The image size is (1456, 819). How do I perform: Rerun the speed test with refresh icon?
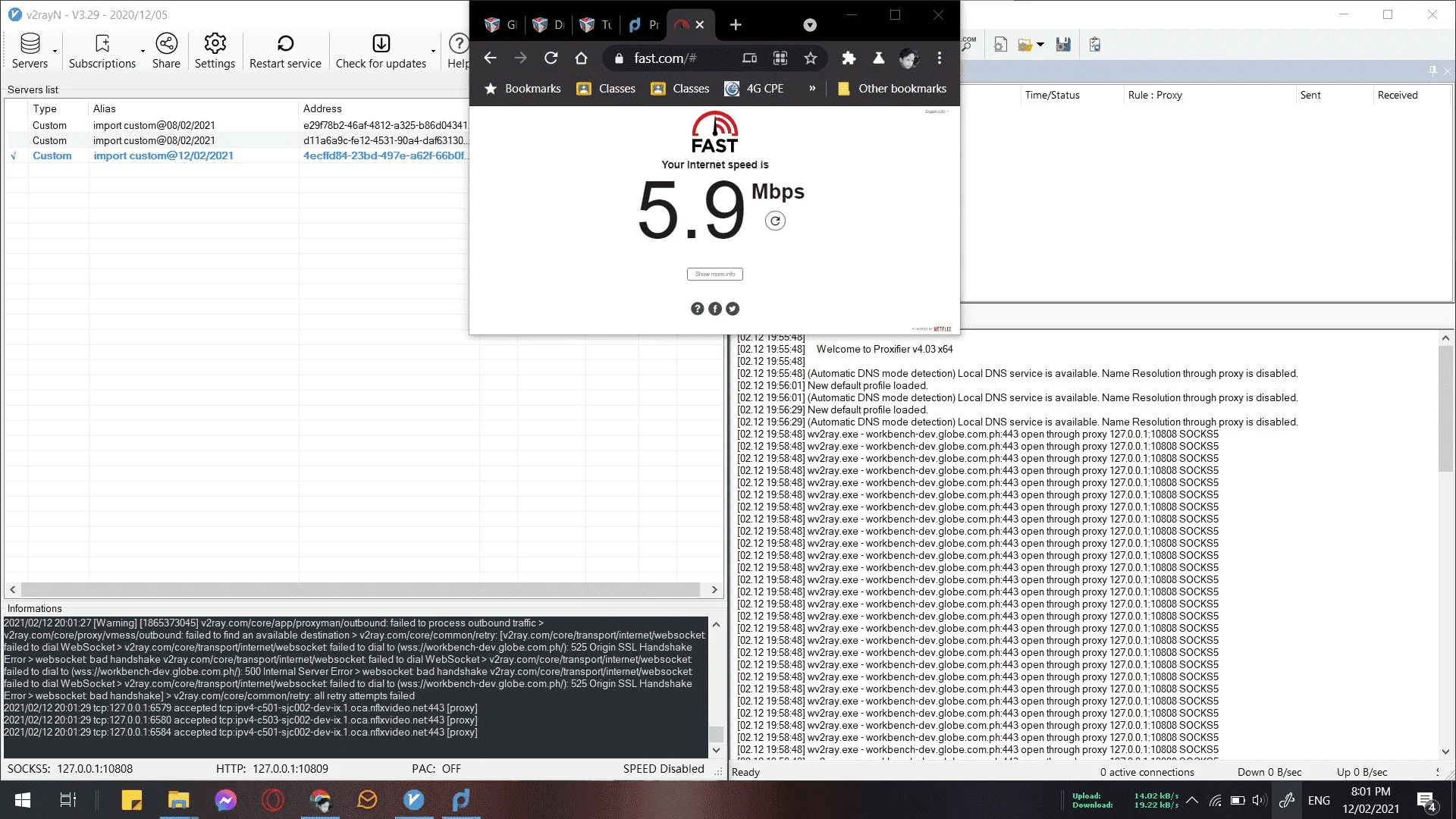775,221
